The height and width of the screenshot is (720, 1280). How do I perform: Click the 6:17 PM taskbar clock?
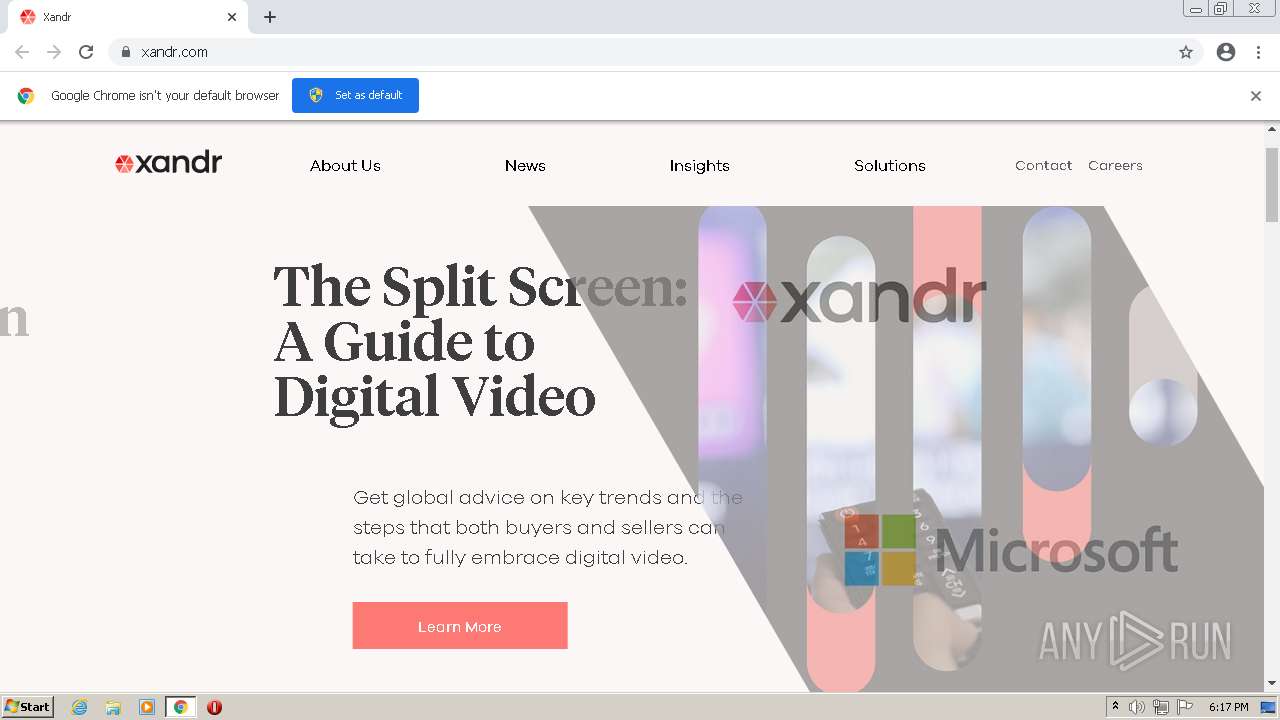tap(1228, 707)
